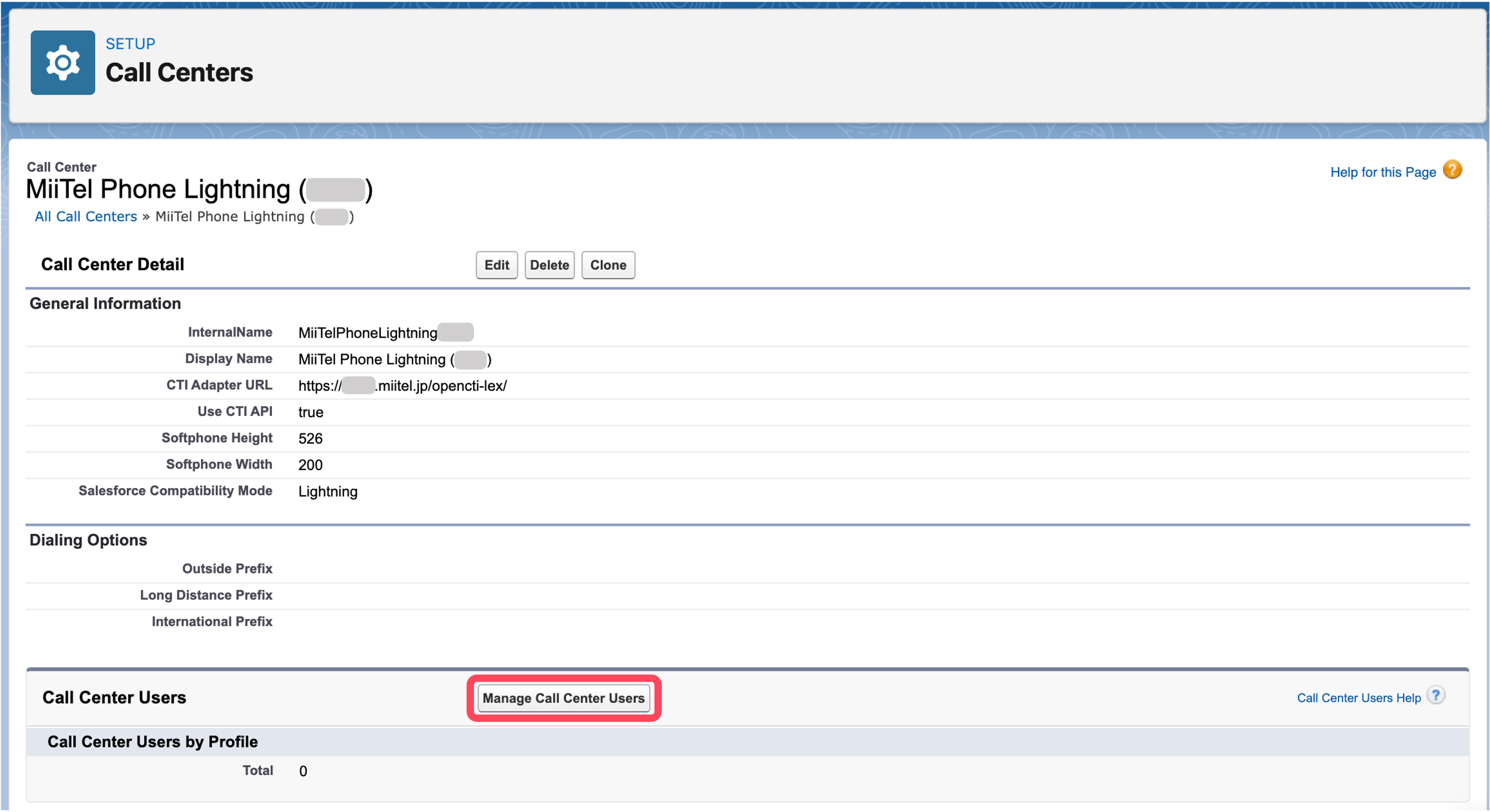Select the Call Centers page title
Image resolution: width=1490 pixels, height=812 pixels.
point(179,73)
